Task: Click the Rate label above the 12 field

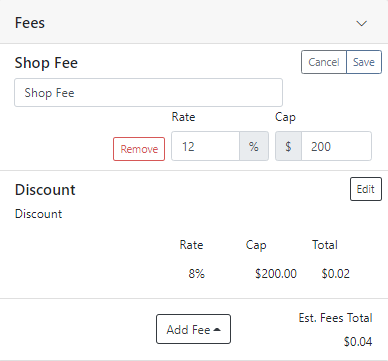Action: click(183, 117)
